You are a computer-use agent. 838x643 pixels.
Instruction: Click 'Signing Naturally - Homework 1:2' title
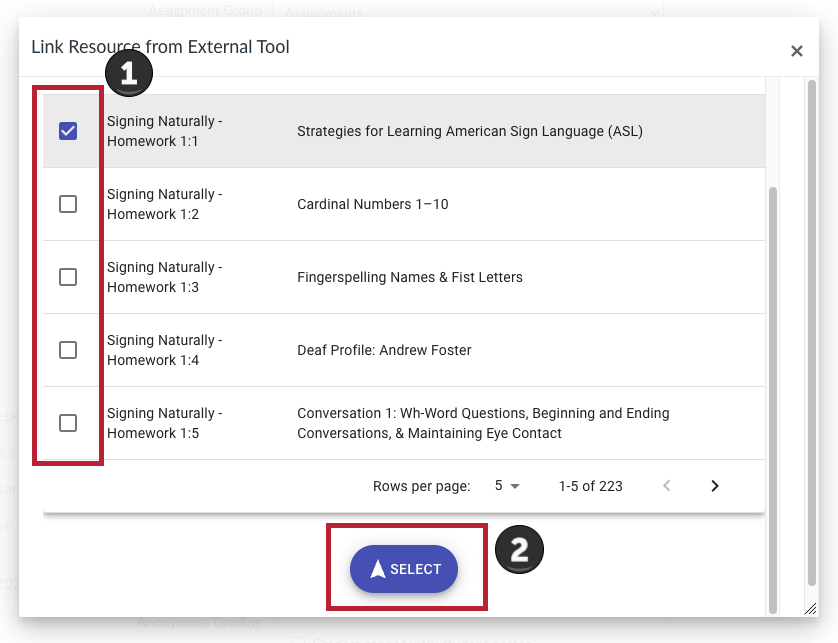[x=165, y=204]
